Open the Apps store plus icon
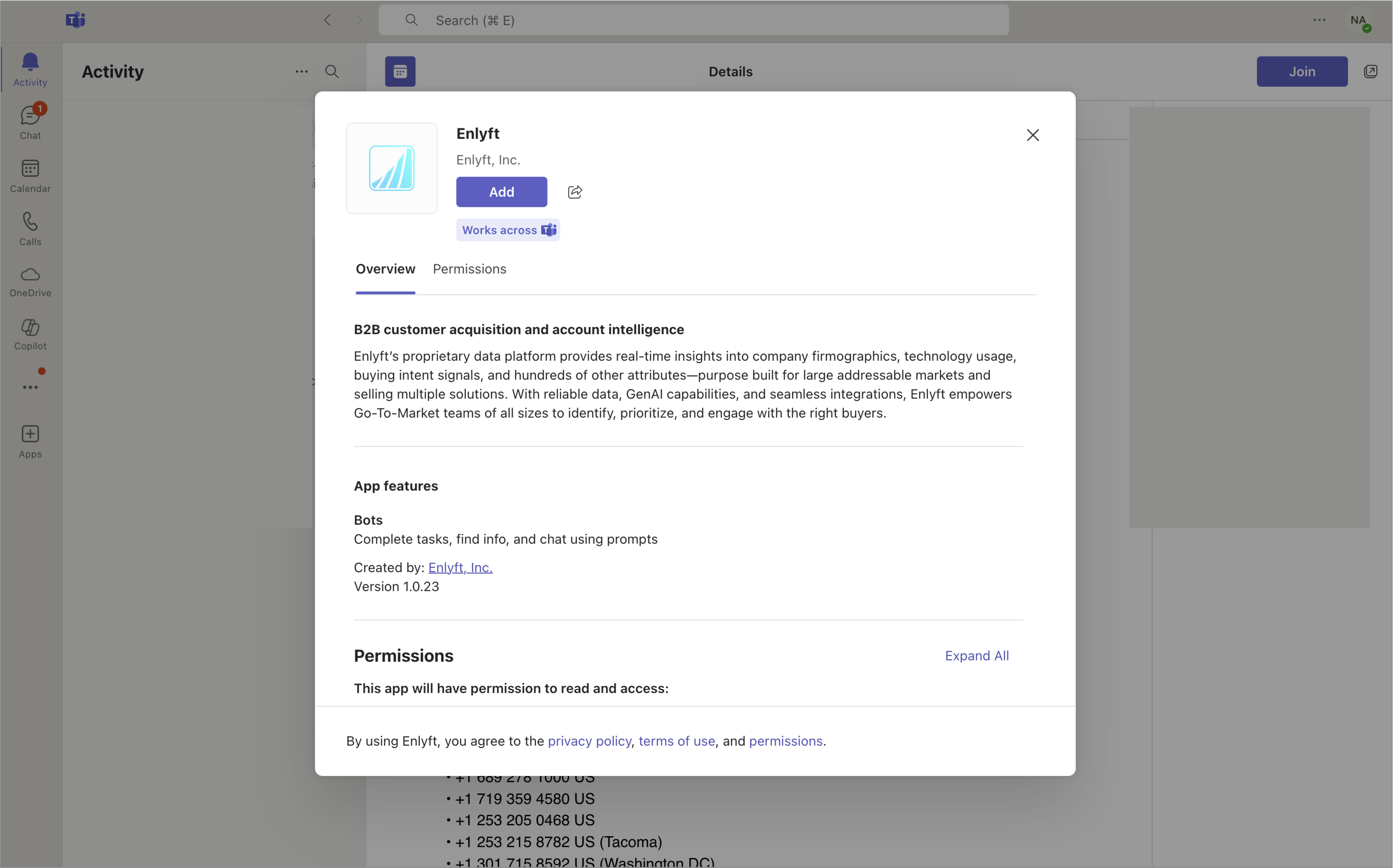This screenshot has width=1393, height=868. [30, 441]
